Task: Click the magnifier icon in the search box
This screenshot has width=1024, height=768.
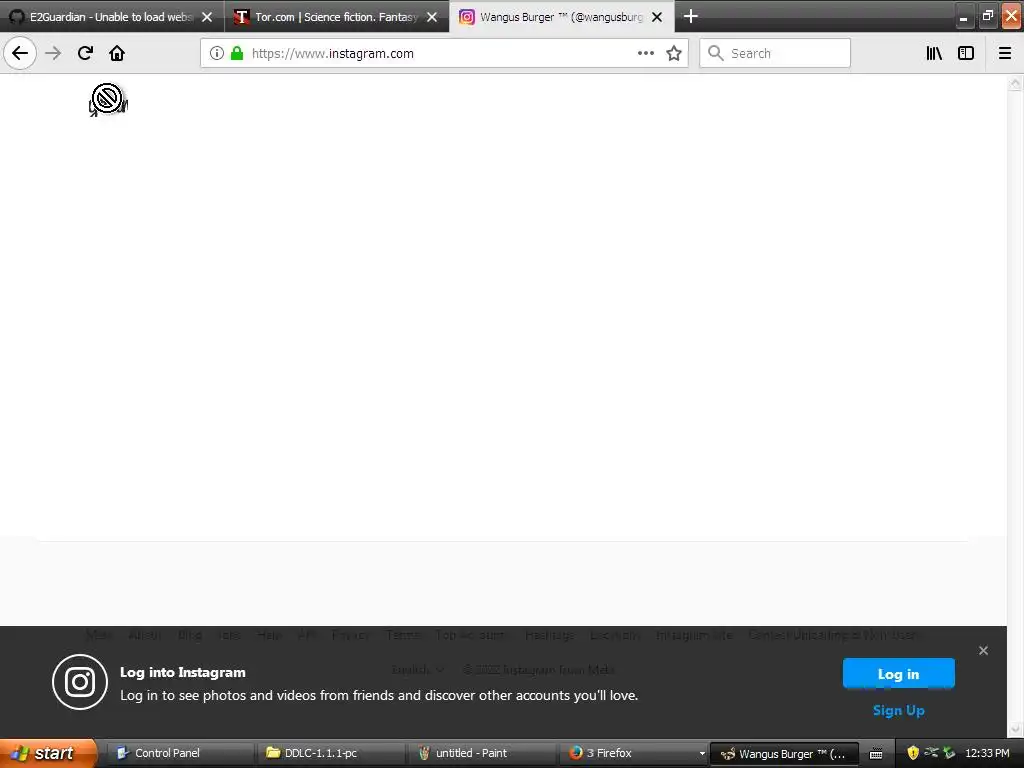Action: 716,53
